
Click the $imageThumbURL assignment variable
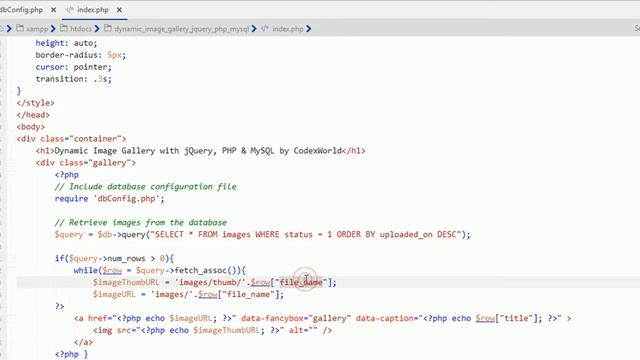click(x=126, y=282)
